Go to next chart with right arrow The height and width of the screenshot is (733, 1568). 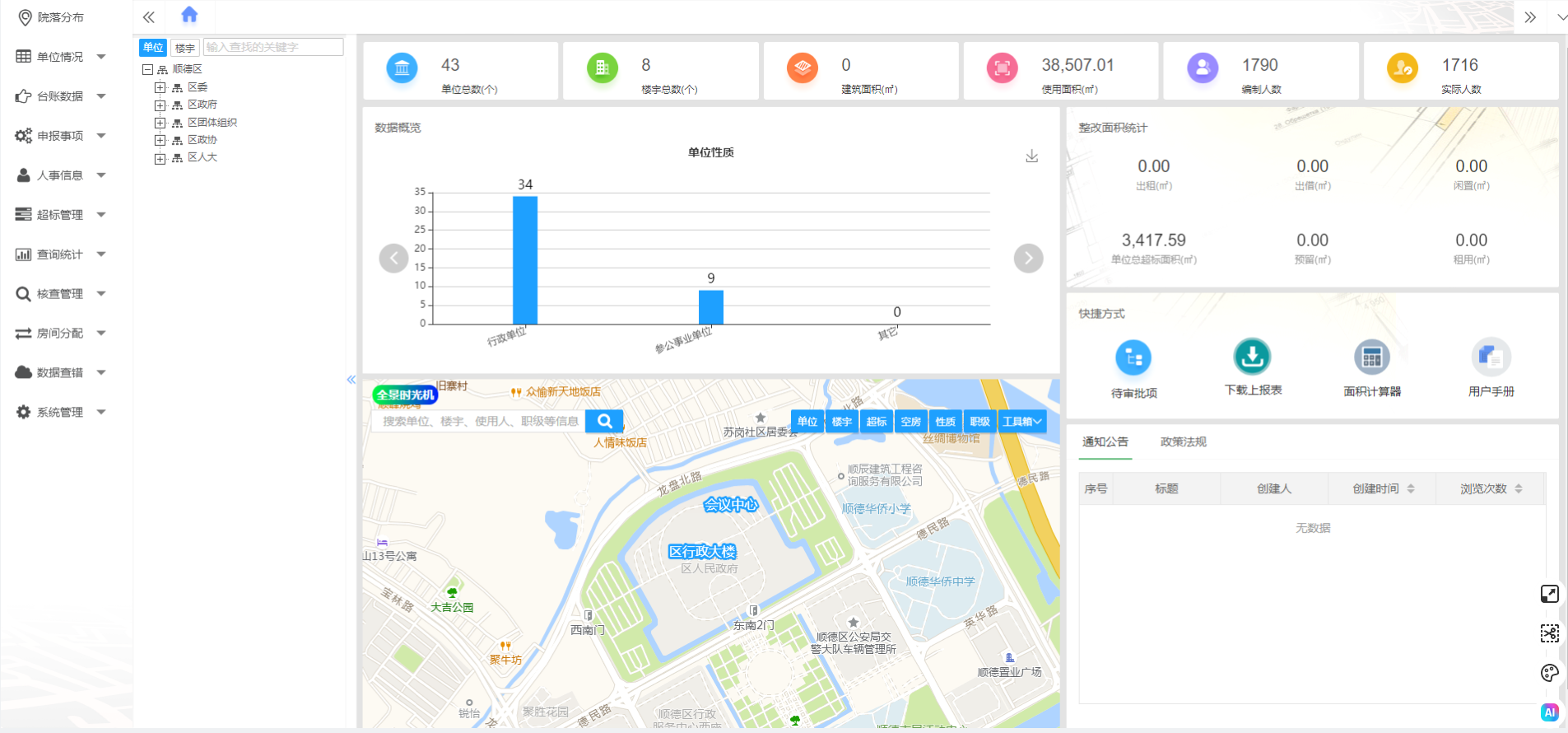click(x=1028, y=259)
